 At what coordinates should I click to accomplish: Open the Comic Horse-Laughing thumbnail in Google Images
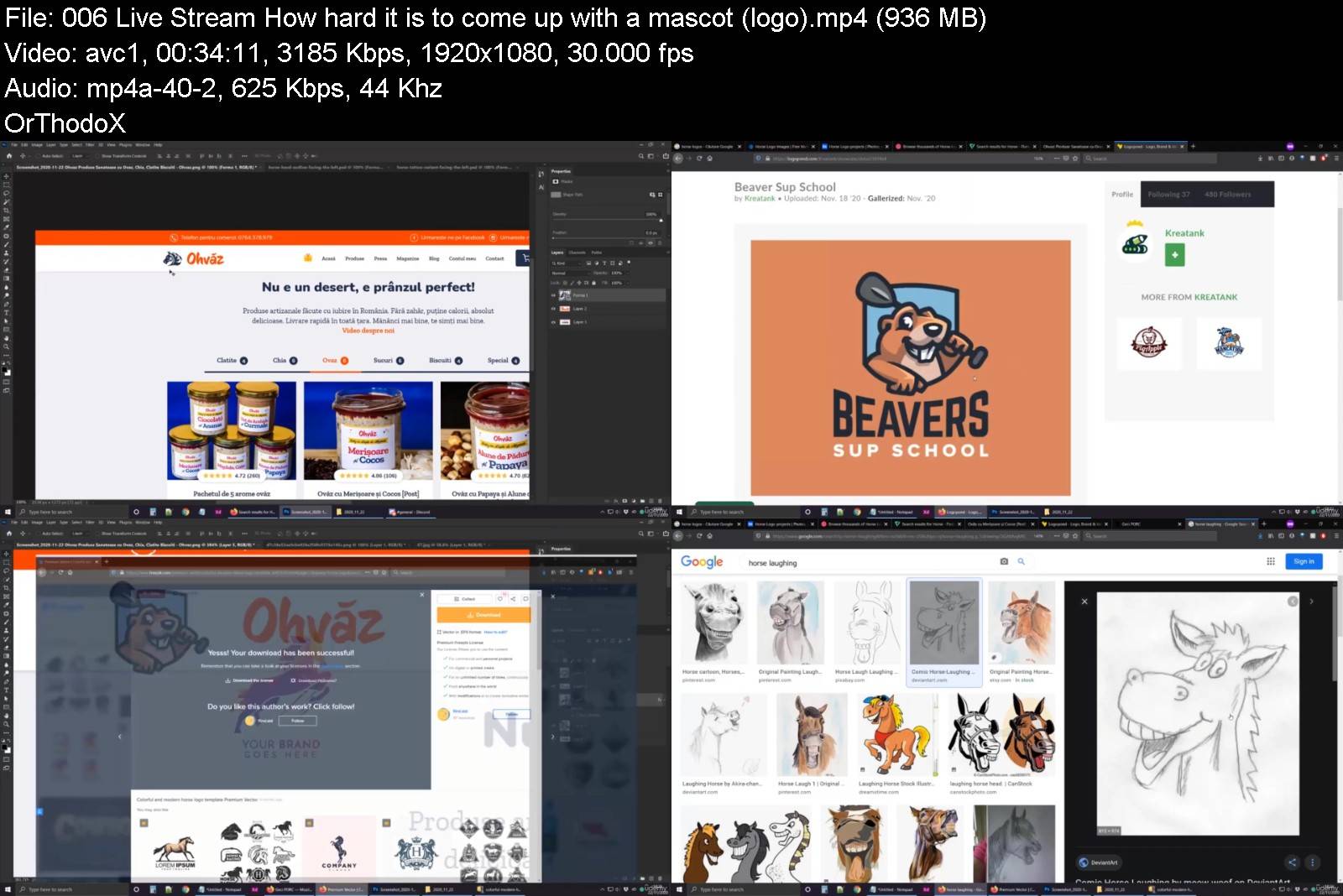(943, 621)
